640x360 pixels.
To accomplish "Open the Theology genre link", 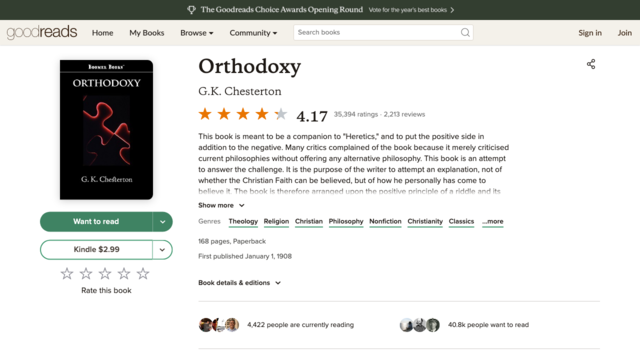I will [x=243, y=221].
